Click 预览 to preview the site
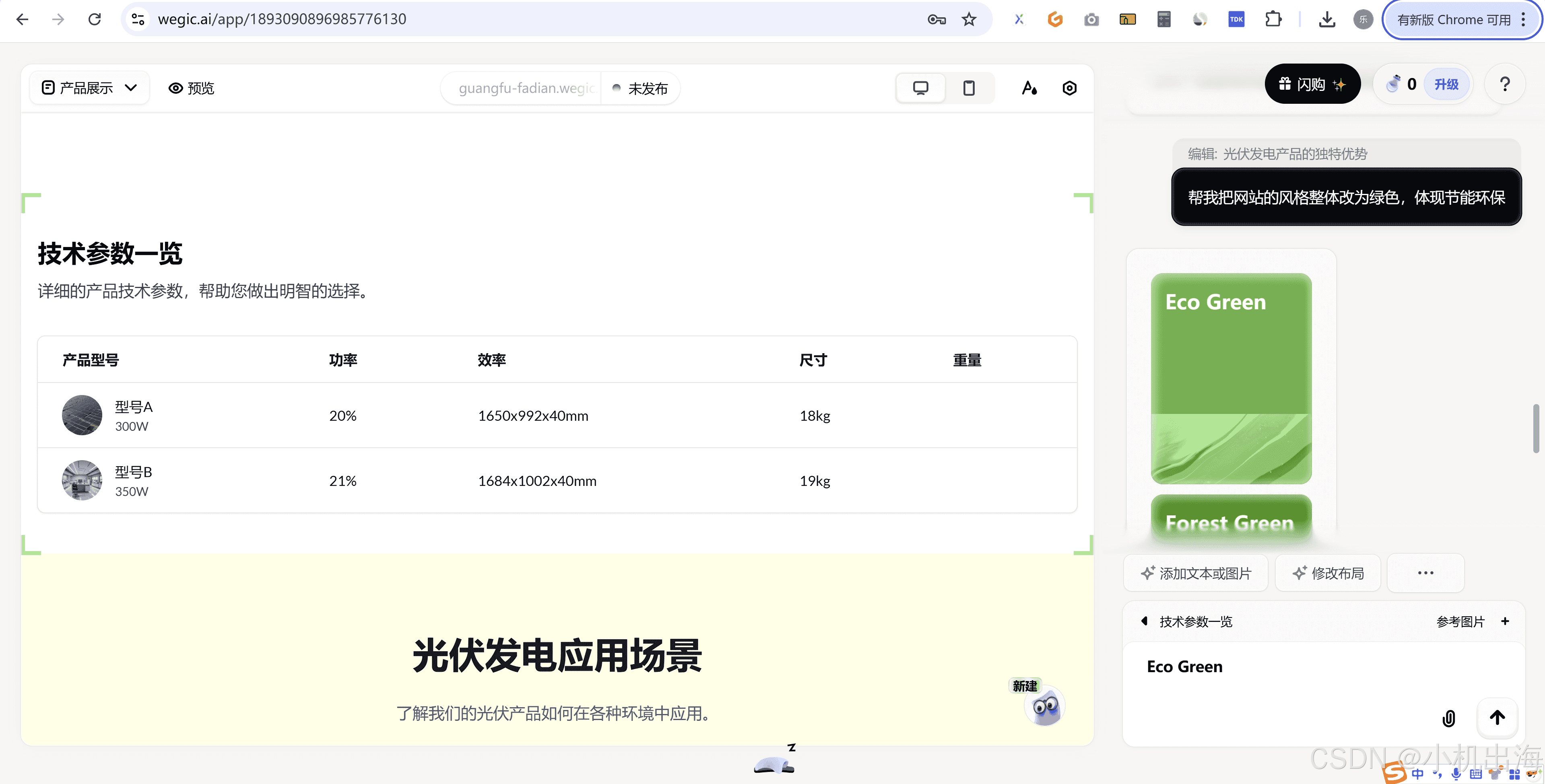This screenshot has height=784, width=1545. 191,88
